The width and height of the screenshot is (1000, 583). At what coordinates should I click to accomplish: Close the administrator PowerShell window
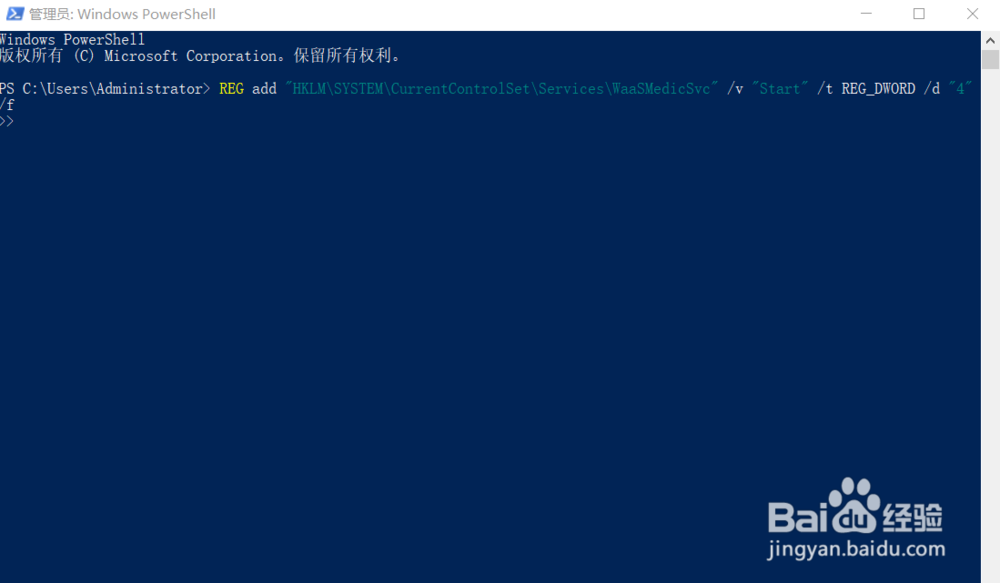pos(972,13)
